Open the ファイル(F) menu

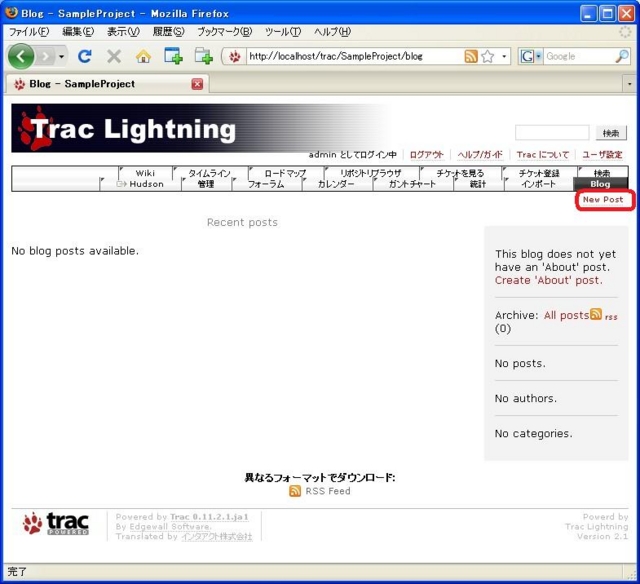coord(29,32)
